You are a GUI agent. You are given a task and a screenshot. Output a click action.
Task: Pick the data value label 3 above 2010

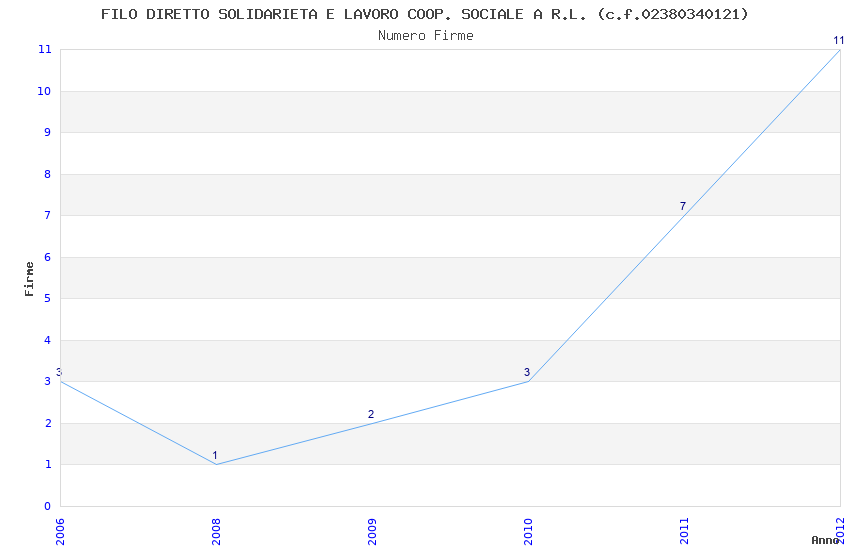[x=527, y=372]
